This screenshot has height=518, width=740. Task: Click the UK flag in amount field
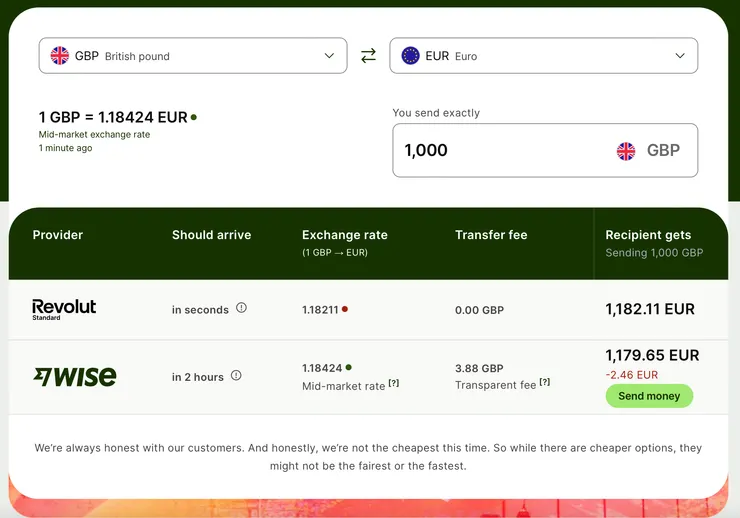click(x=626, y=151)
